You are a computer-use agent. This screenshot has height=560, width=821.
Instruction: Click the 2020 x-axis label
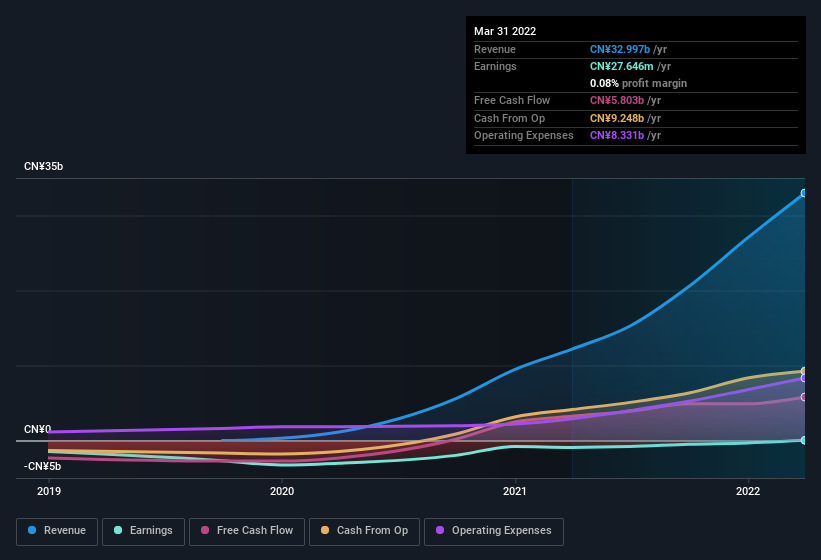point(282,491)
